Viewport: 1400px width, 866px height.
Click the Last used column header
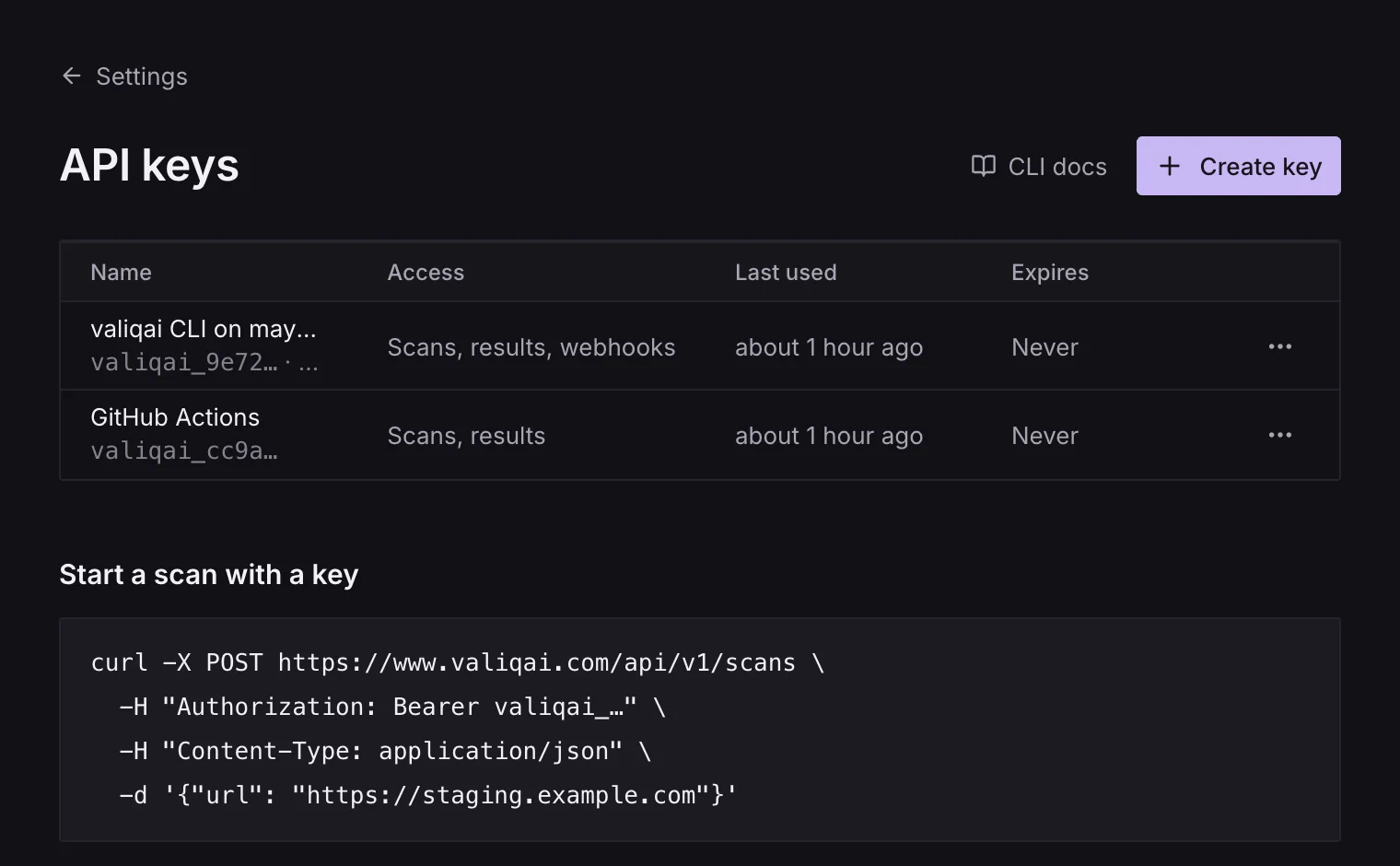[x=786, y=272]
